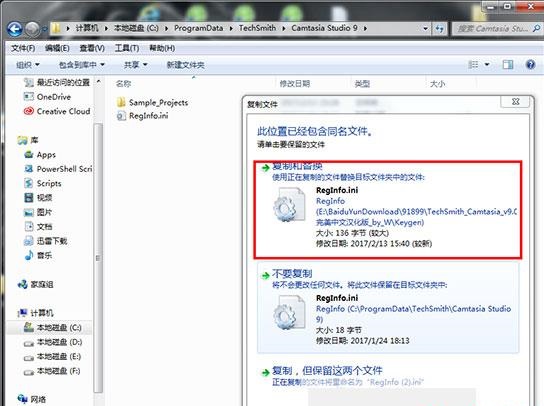
Task: Open the 包含到库中 dropdown
Action: point(82,65)
